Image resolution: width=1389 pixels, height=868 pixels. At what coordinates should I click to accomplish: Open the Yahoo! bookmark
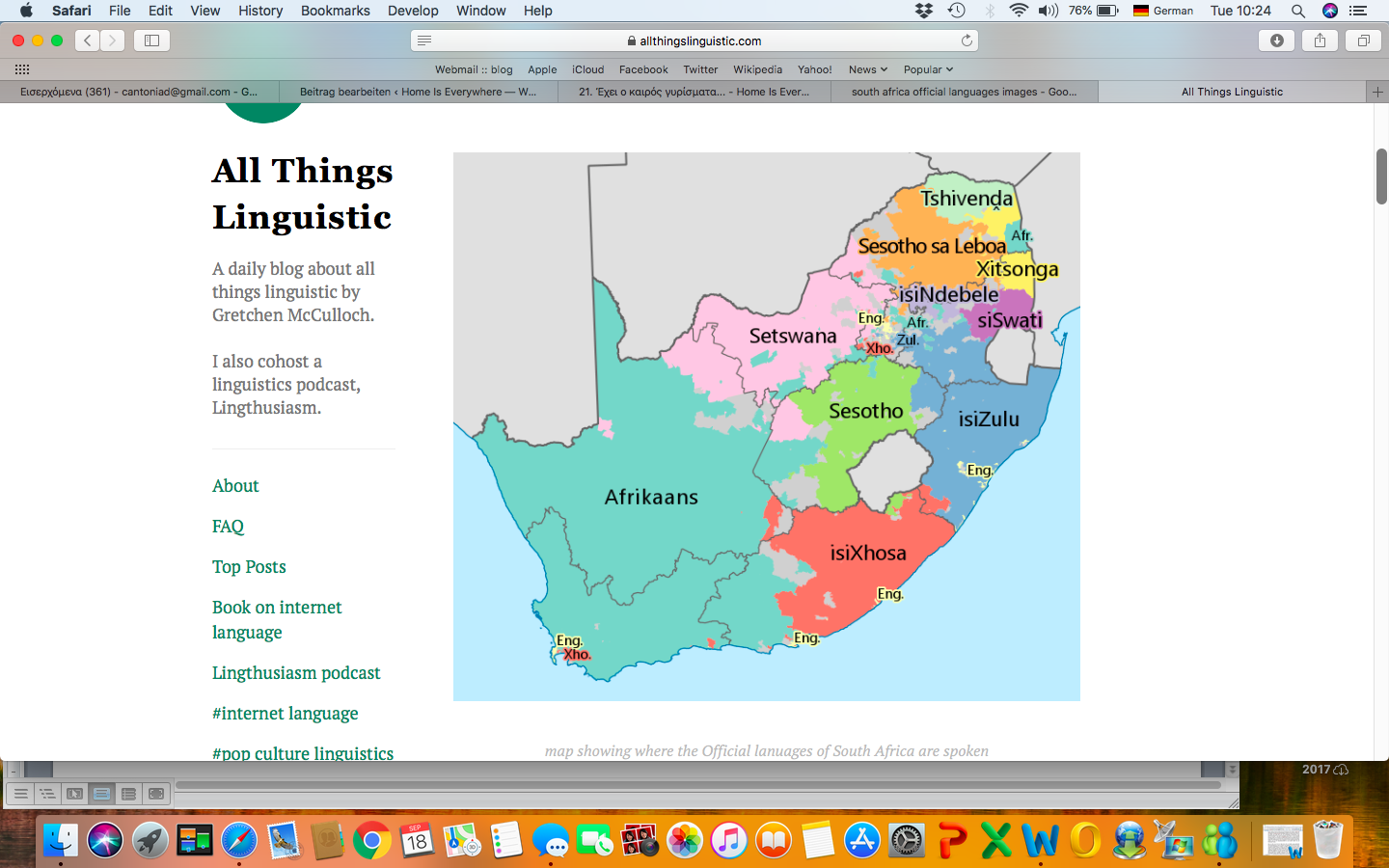[x=814, y=69]
